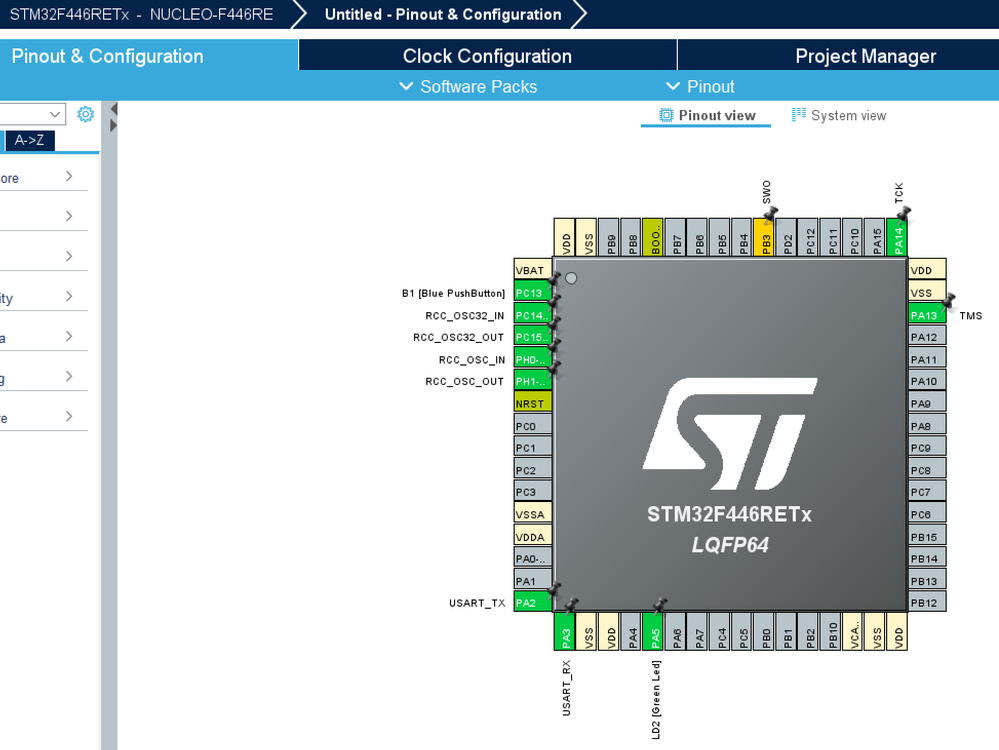Viewport: 999px width, 750px height.
Task: Click the PC0 pin
Action: pyautogui.click(x=533, y=426)
